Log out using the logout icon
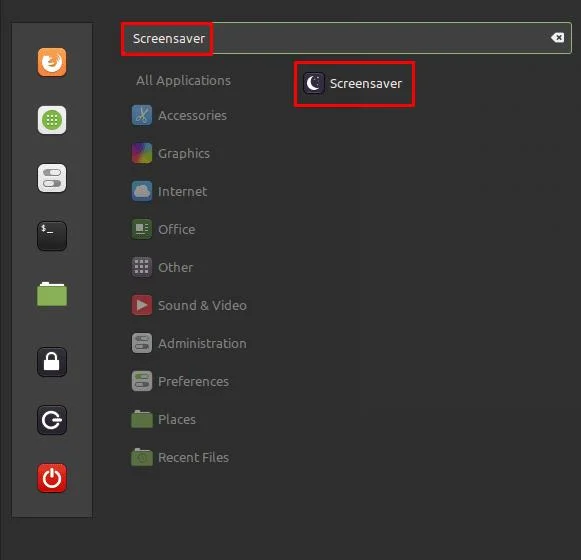The image size is (581, 560). [x=52, y=420]
